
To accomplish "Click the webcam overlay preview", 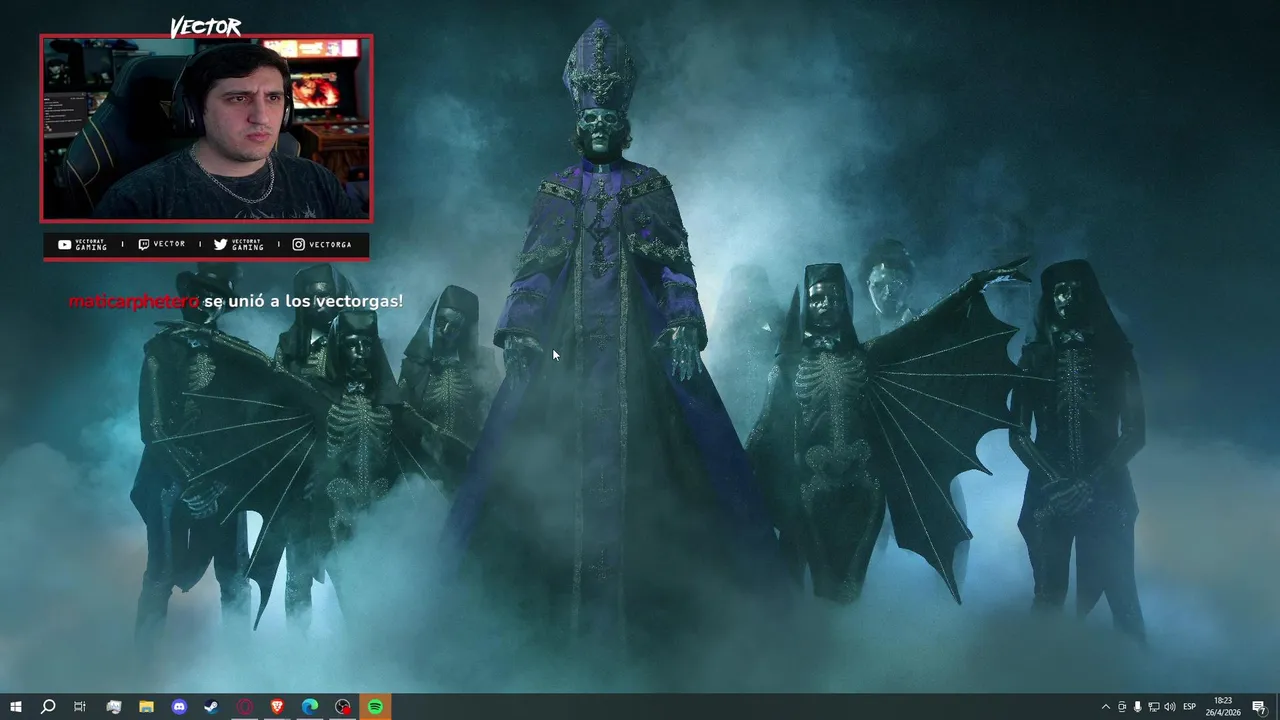I will pos(206,128).
